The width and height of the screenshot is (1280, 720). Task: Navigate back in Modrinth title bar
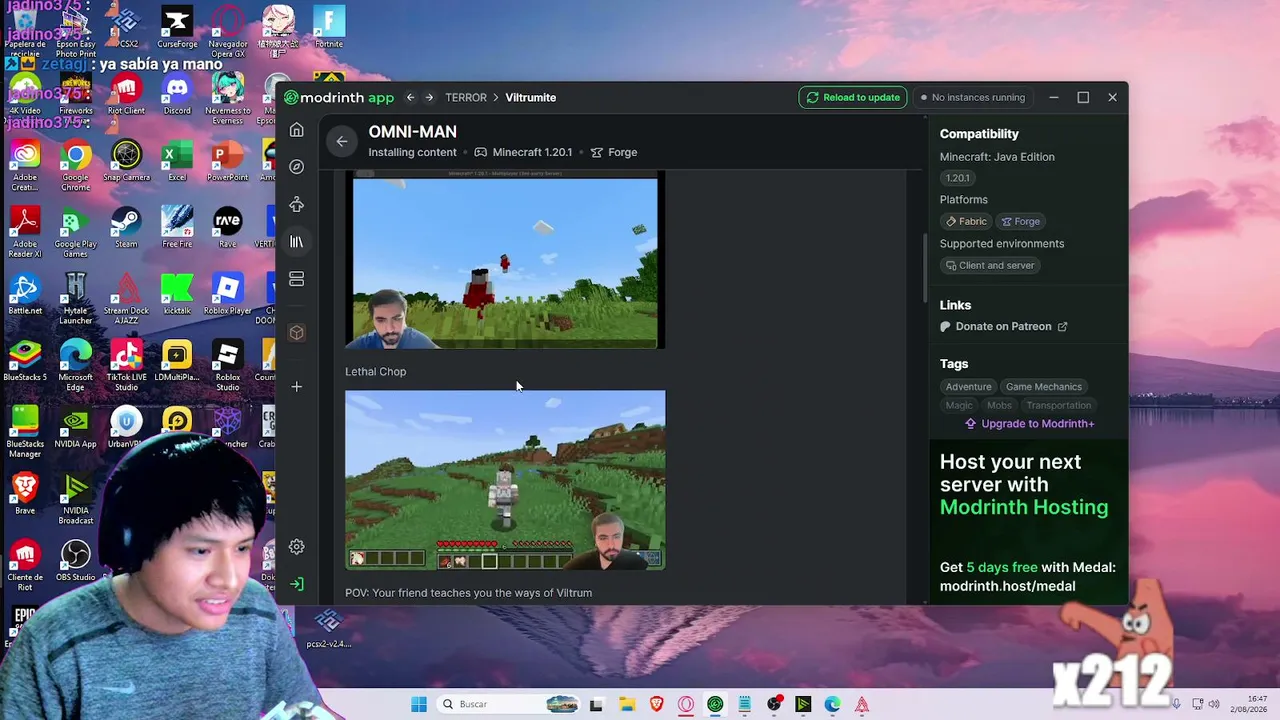tap(410, 97)
